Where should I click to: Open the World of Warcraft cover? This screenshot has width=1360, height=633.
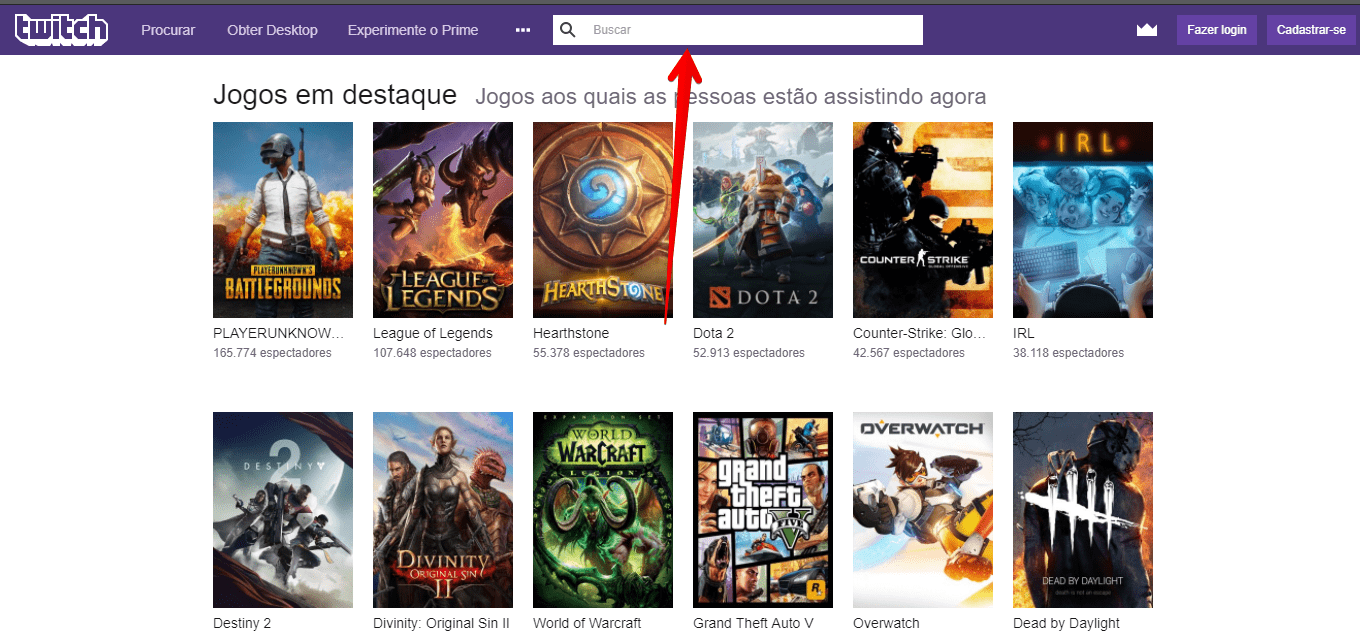603,510
